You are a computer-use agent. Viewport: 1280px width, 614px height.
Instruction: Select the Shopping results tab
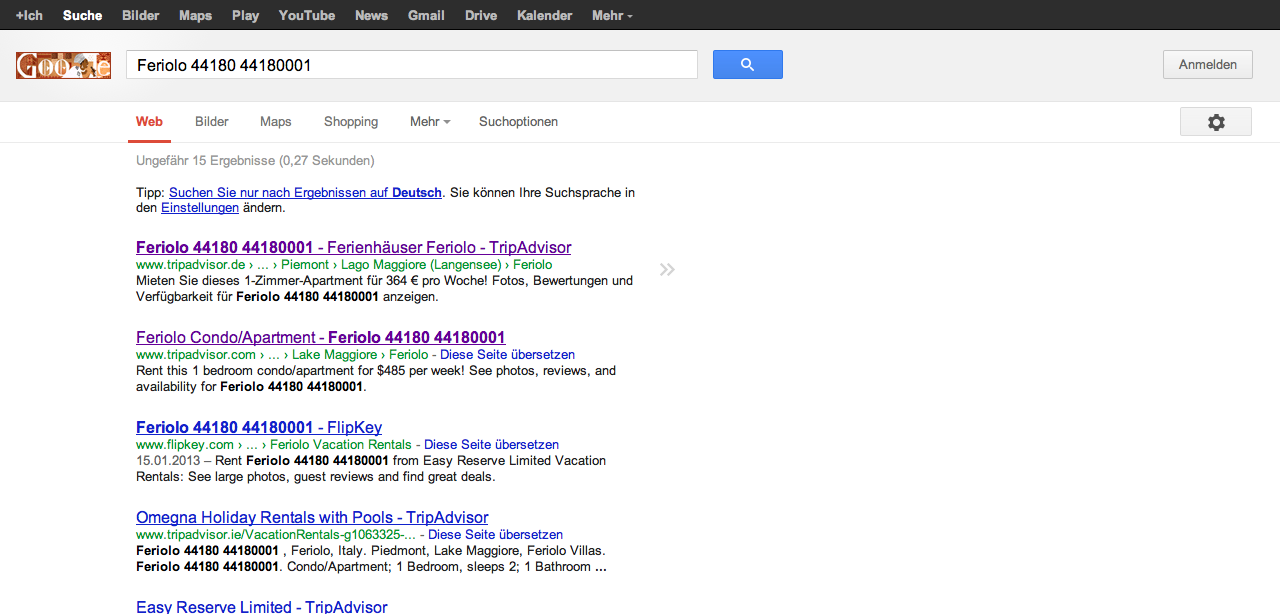(x=351, y=122)
